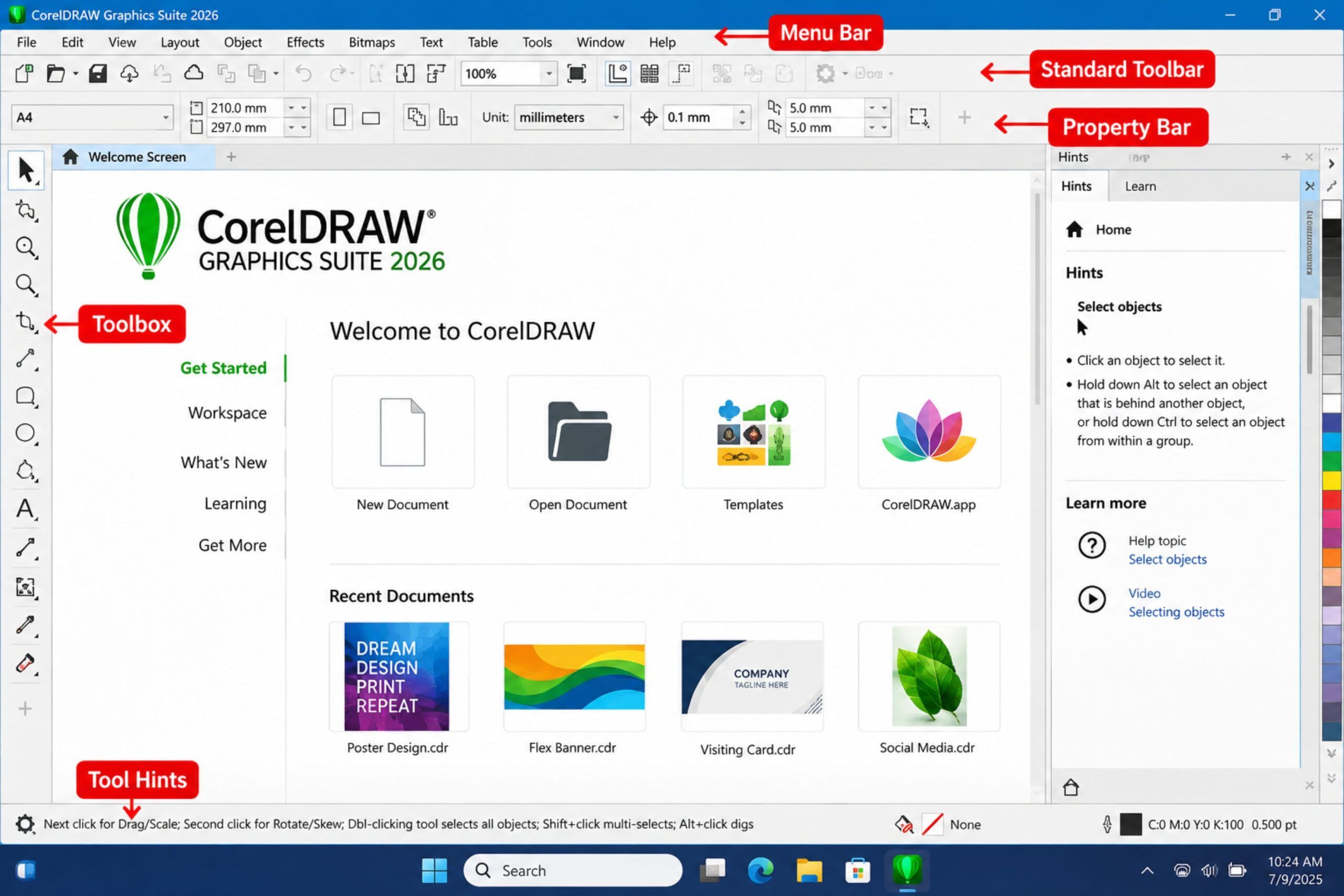
Task: Click the fill bucket icon in status bar
Action: coord(904,824)
